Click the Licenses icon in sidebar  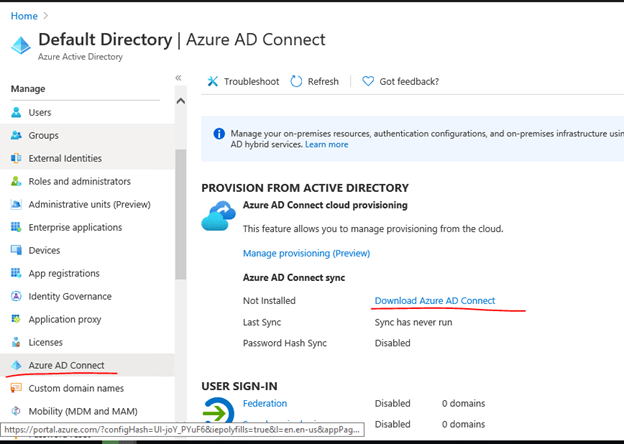pyautogui.click(x=16, y=343)
